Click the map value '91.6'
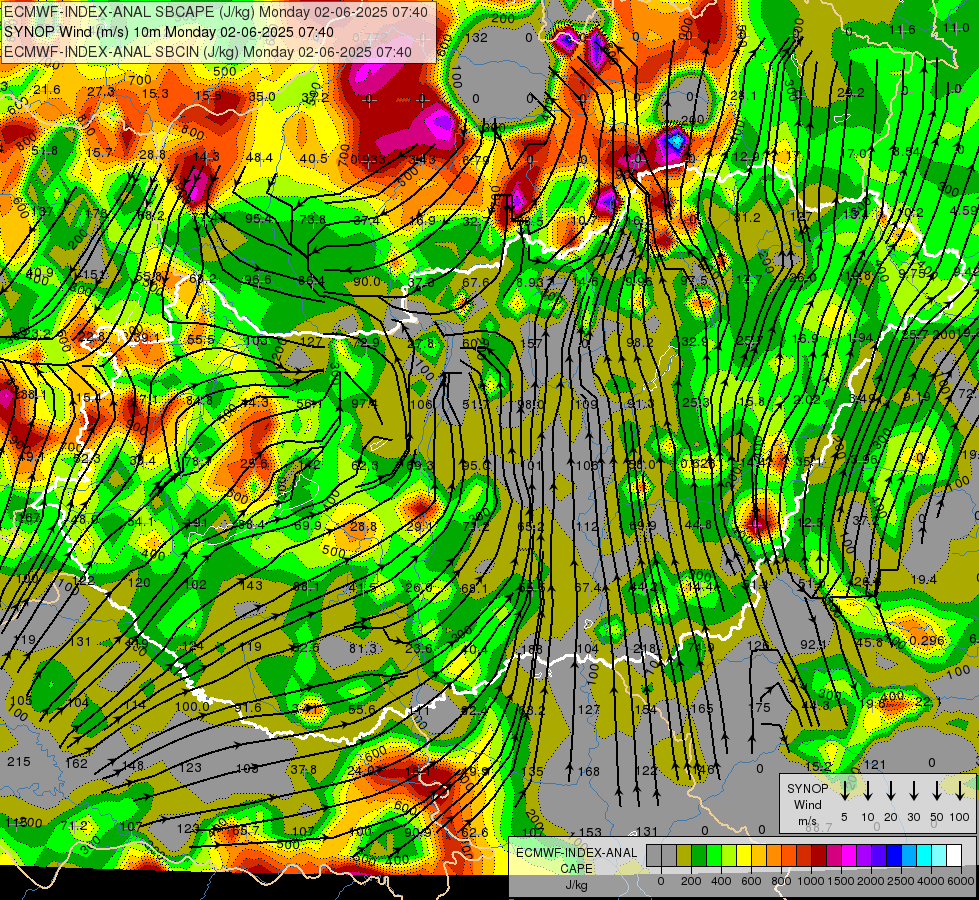Image resolution: width=979 pixels, height=900 pixels. click(248, 708)
